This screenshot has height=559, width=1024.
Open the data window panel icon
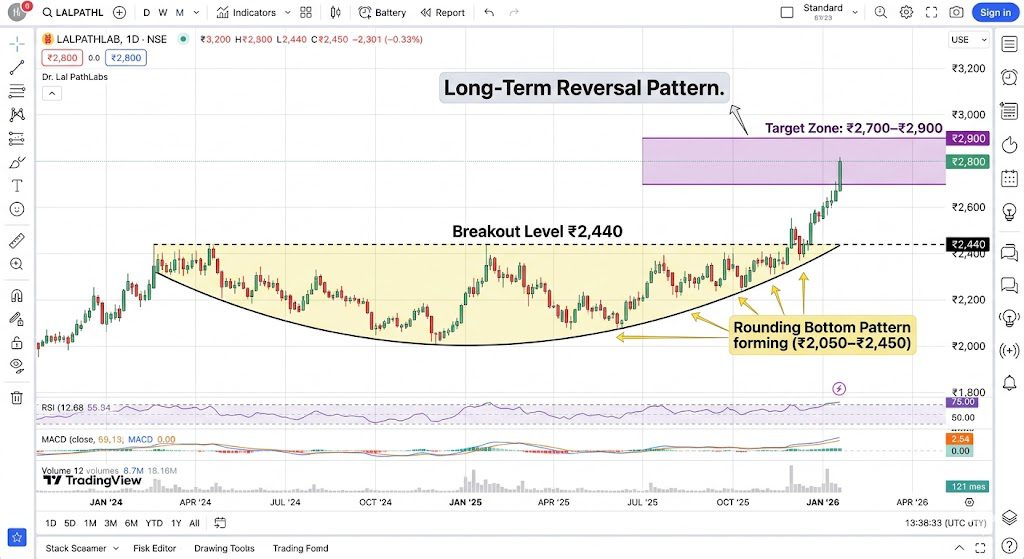pyautogui.click(x=1009, y=110)
